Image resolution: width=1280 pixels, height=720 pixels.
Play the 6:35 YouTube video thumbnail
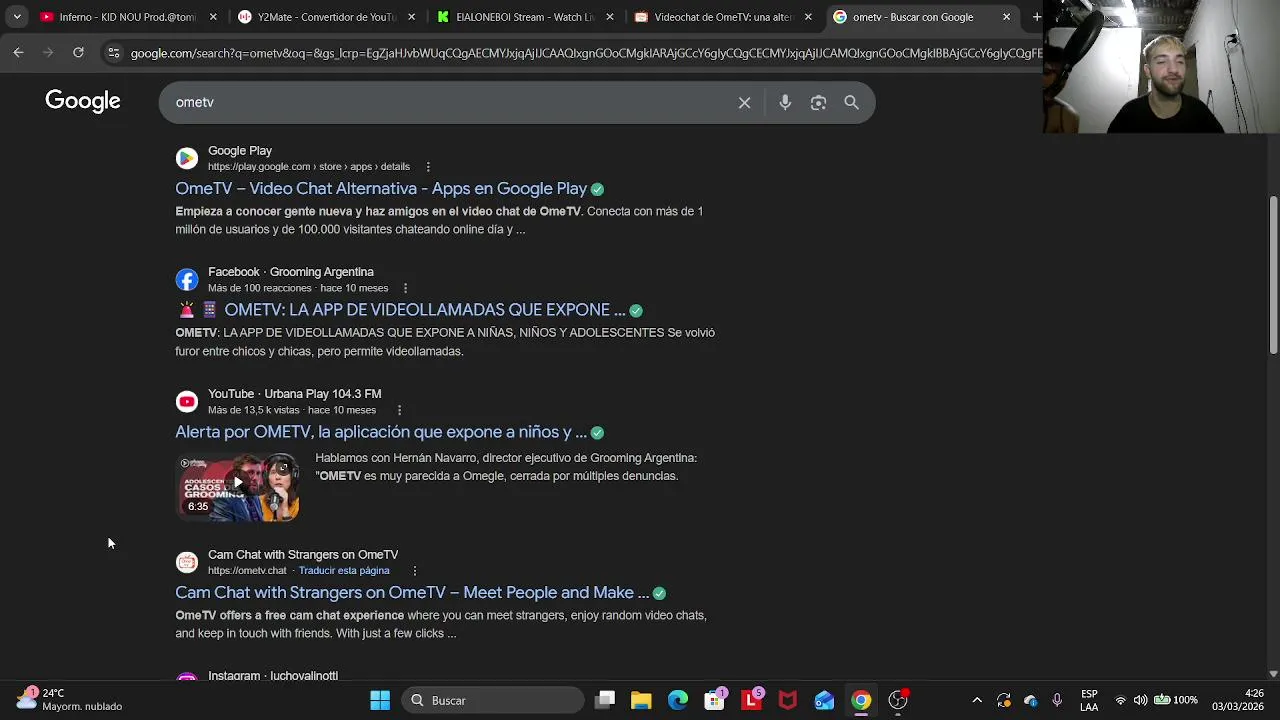238,486
